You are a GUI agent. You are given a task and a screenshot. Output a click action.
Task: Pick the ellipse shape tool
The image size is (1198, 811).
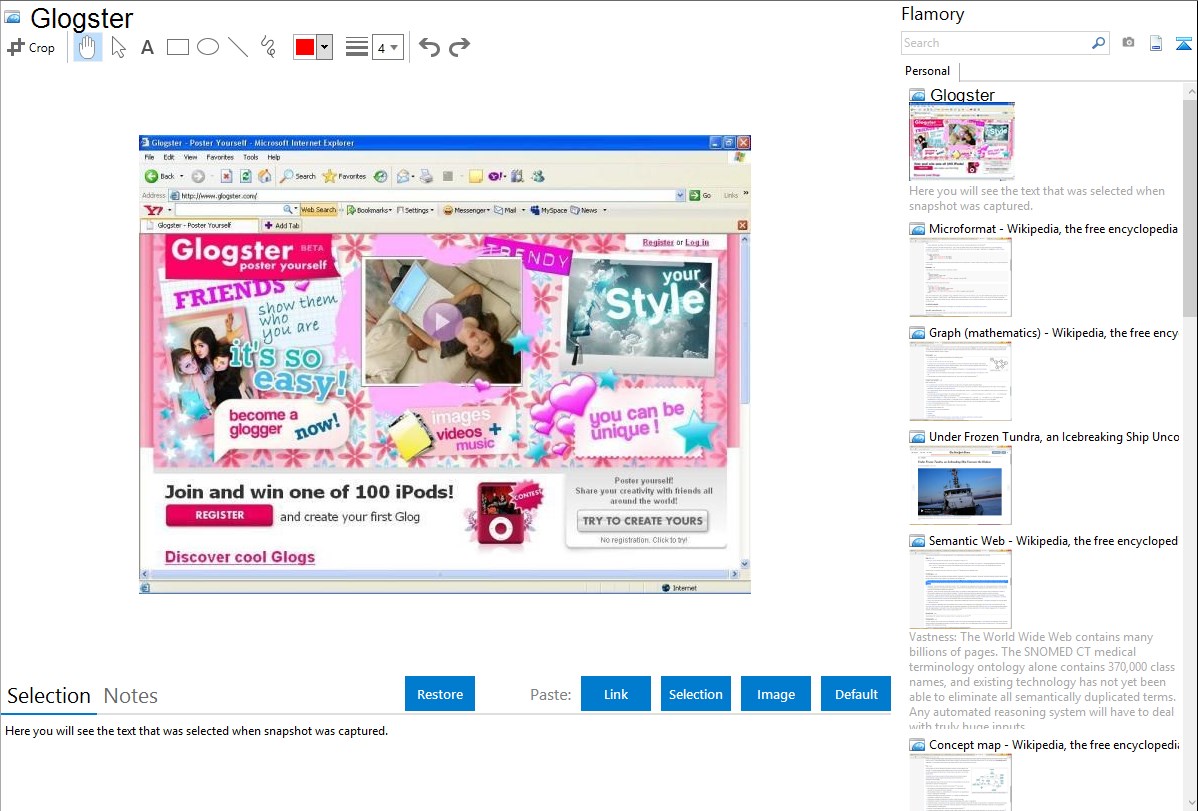point(208,47)
